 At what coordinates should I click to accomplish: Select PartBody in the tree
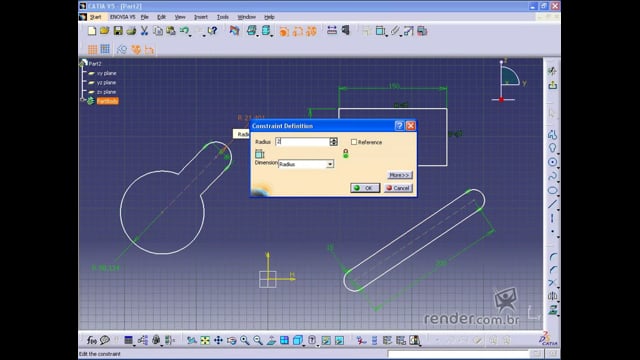pyautogui.click(x=107, y=101)
